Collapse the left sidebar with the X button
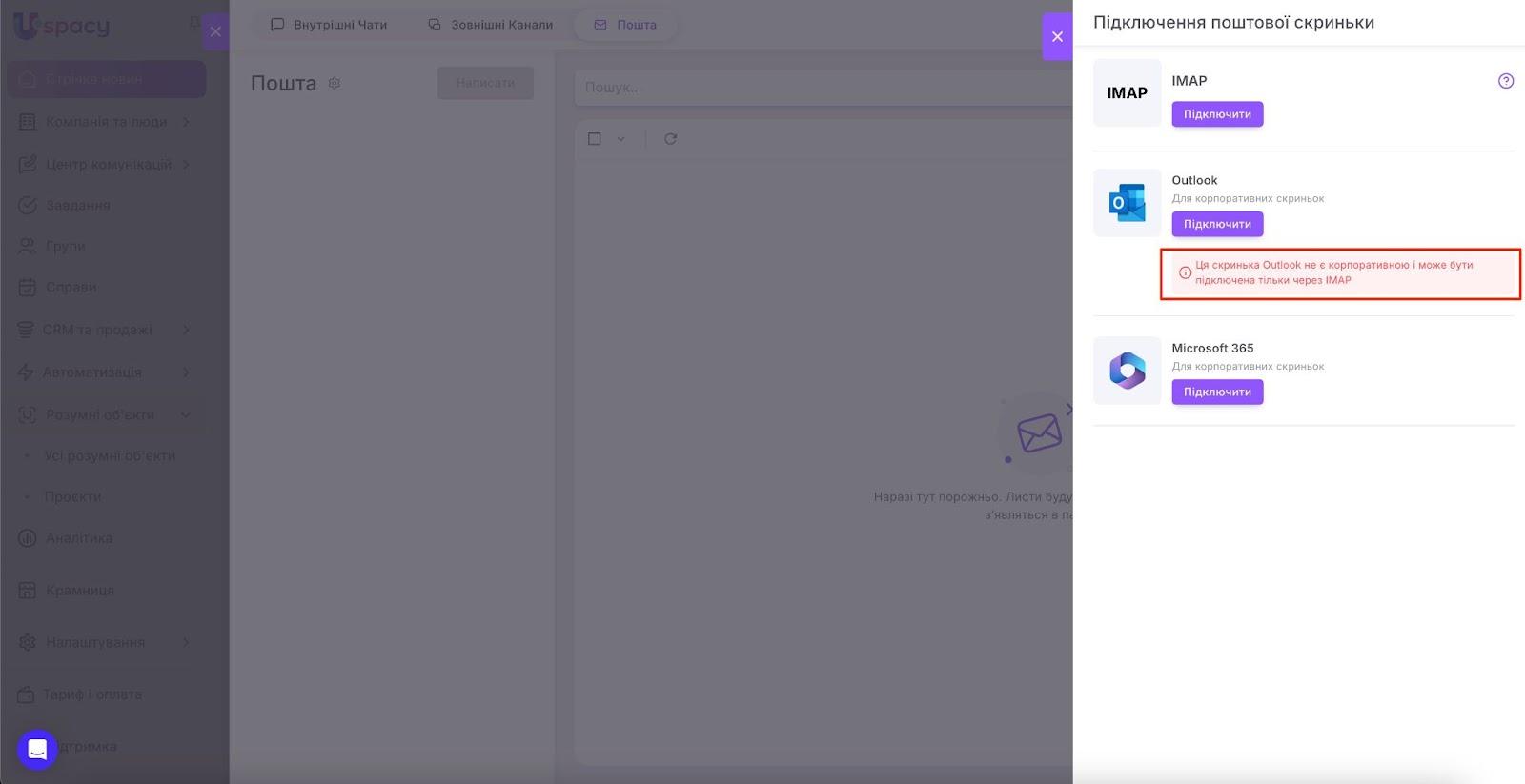Viewport: 1525px width, 784px height. 215,31
